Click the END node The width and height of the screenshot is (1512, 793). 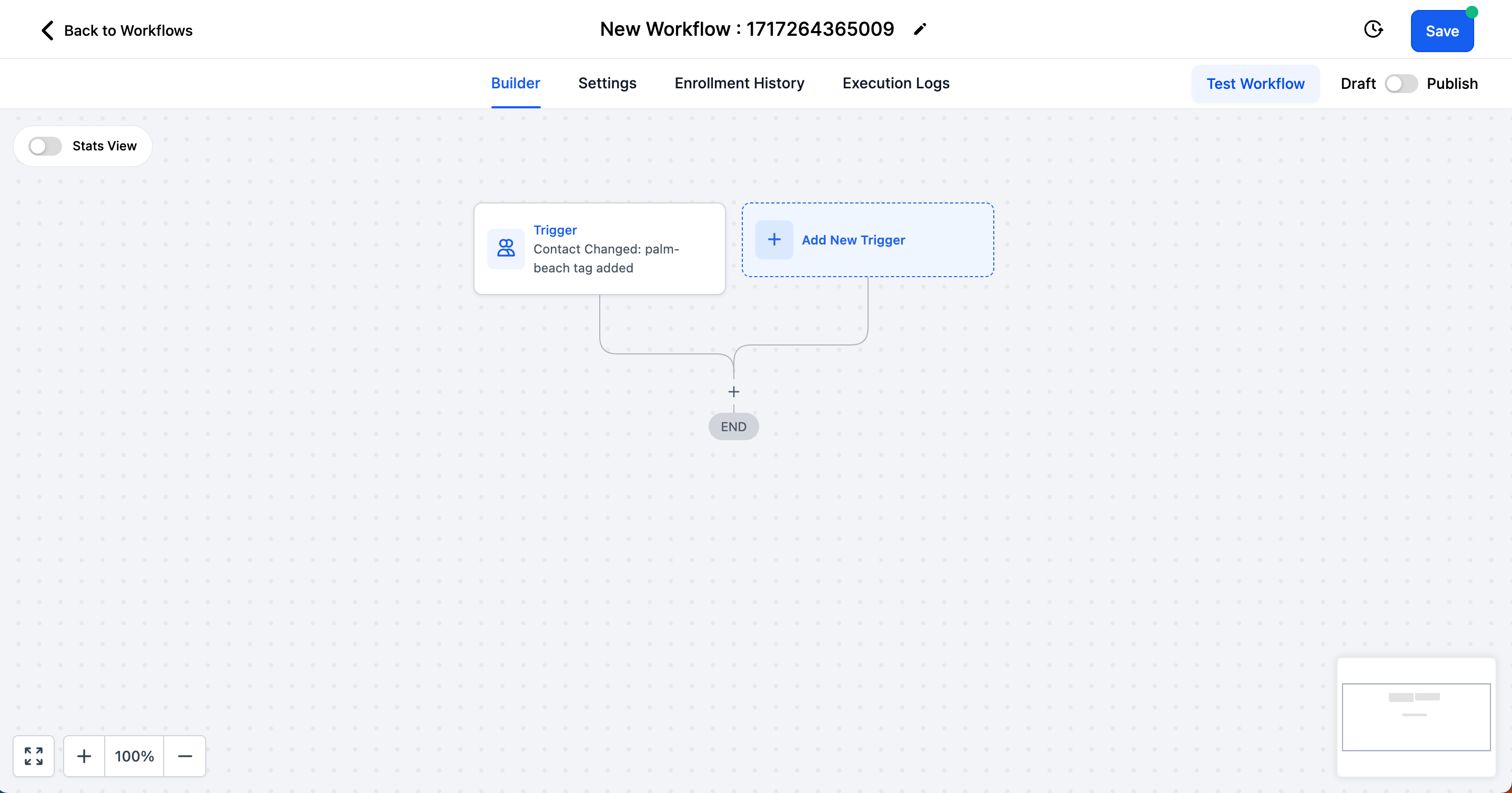click(734, 427)
